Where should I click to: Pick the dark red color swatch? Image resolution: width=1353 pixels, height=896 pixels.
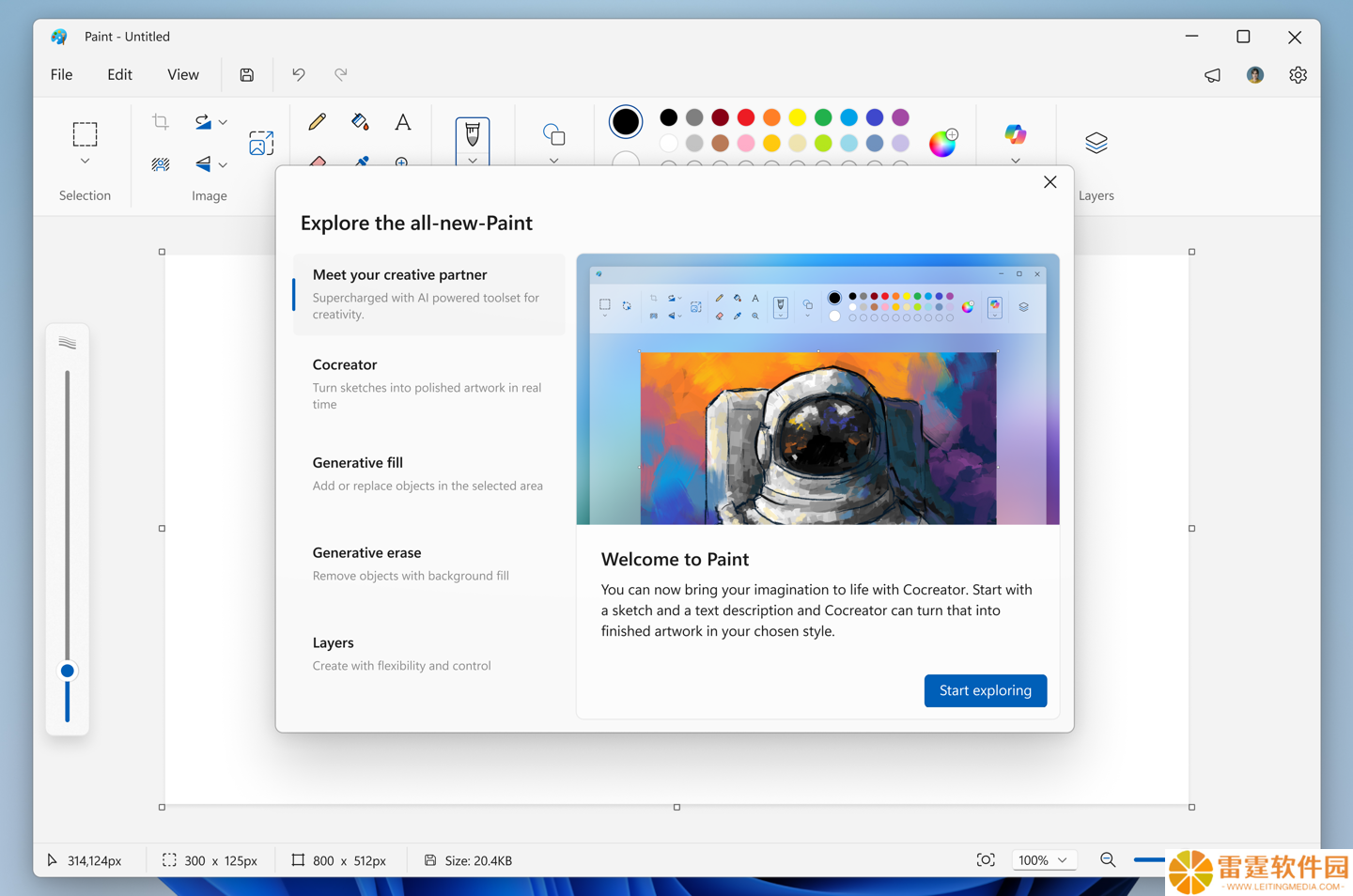click(x=720, y=117)
